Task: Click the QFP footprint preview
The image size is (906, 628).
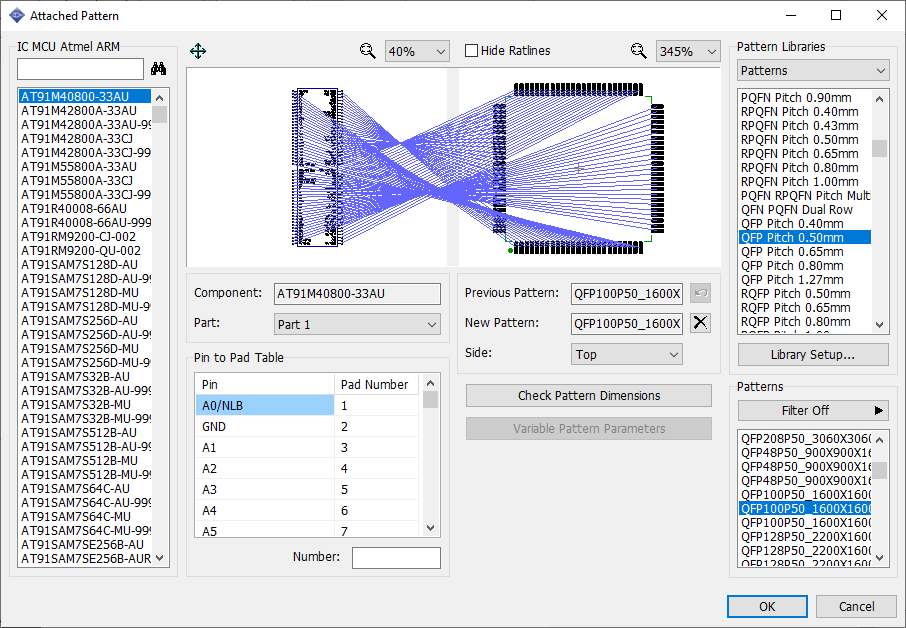Action: (578, 168)
